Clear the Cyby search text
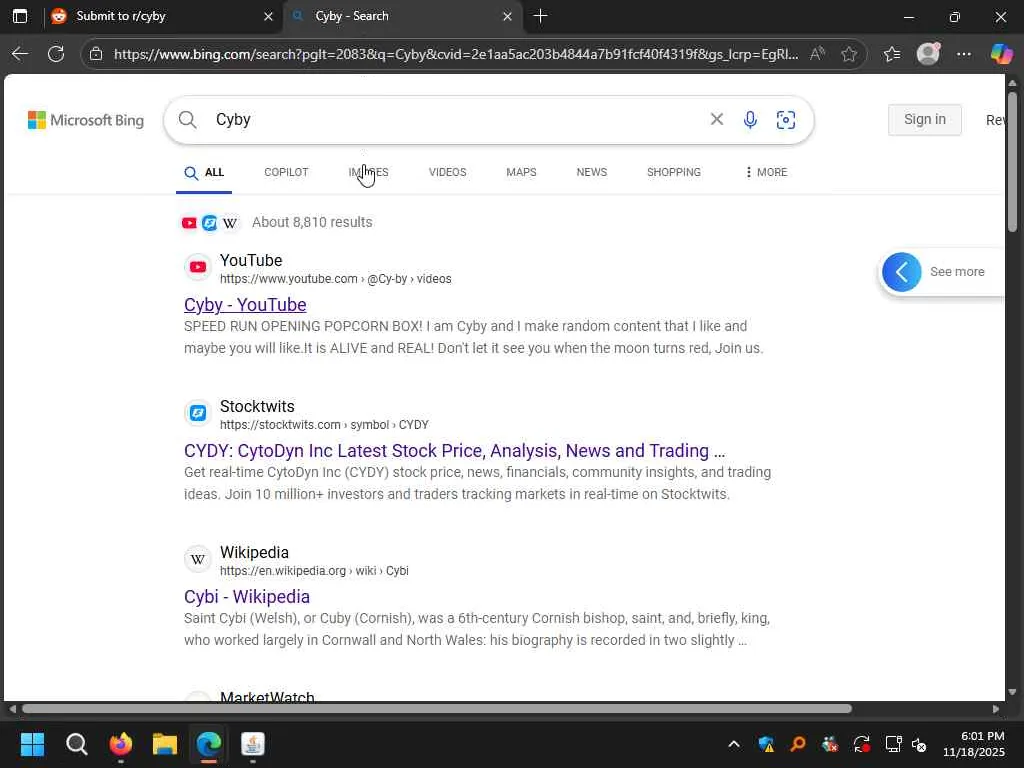This screenshot has width=1024, height=768. coord(716,119)
